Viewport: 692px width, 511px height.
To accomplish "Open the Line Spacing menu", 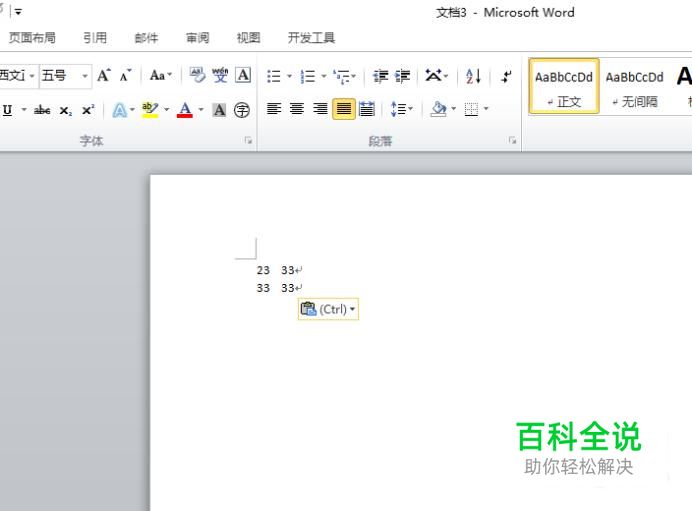I will [401, 109].
